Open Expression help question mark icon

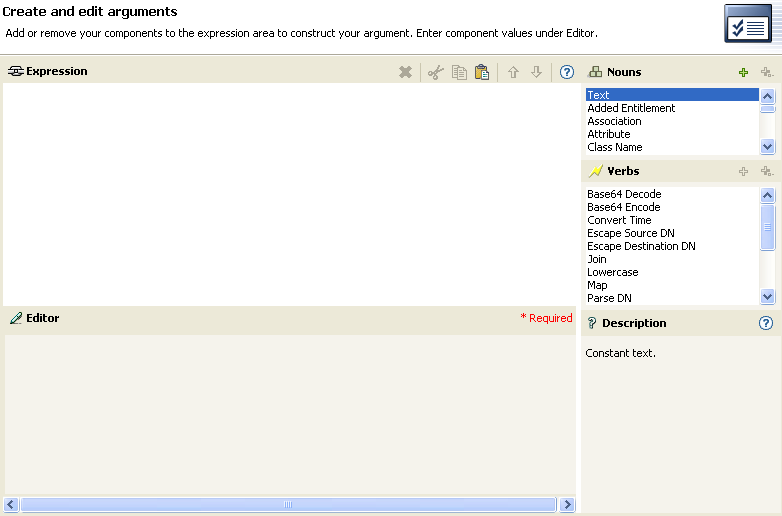pyautogui.click(x=567, y=72)
